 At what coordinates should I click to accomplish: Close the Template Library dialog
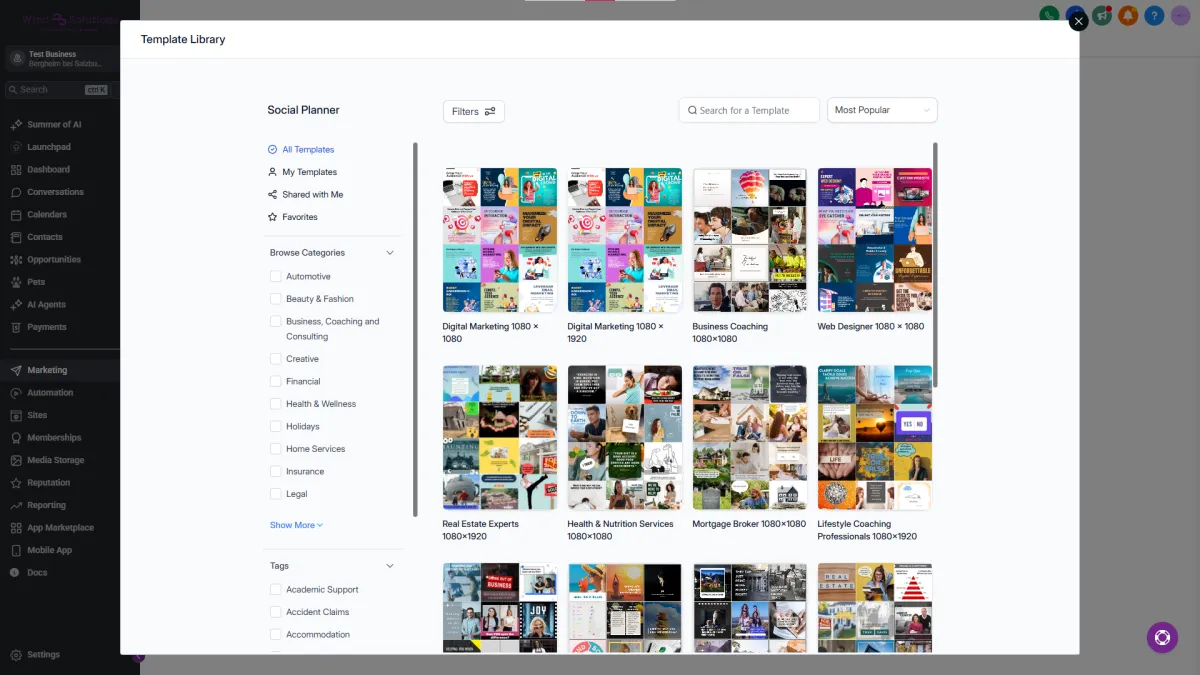click(1078, 21)
